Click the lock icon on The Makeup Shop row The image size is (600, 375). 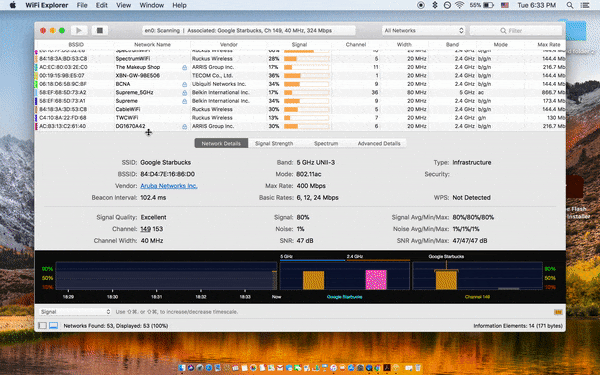click(184, 67)
